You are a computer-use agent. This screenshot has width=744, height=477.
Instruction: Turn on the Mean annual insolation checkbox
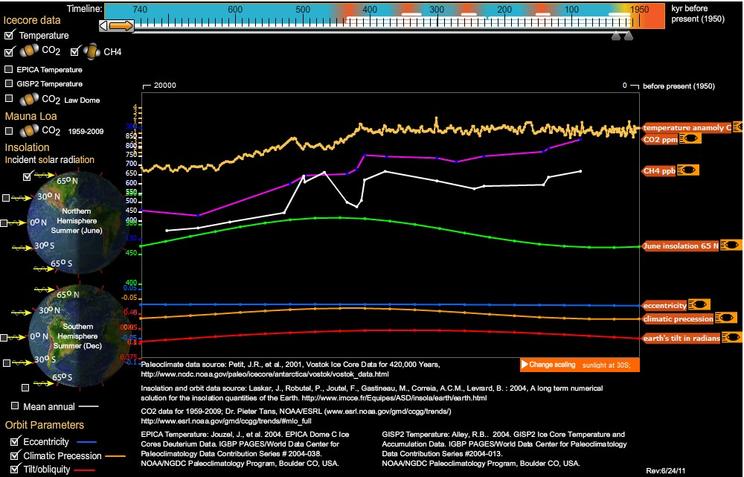point(13,406)
